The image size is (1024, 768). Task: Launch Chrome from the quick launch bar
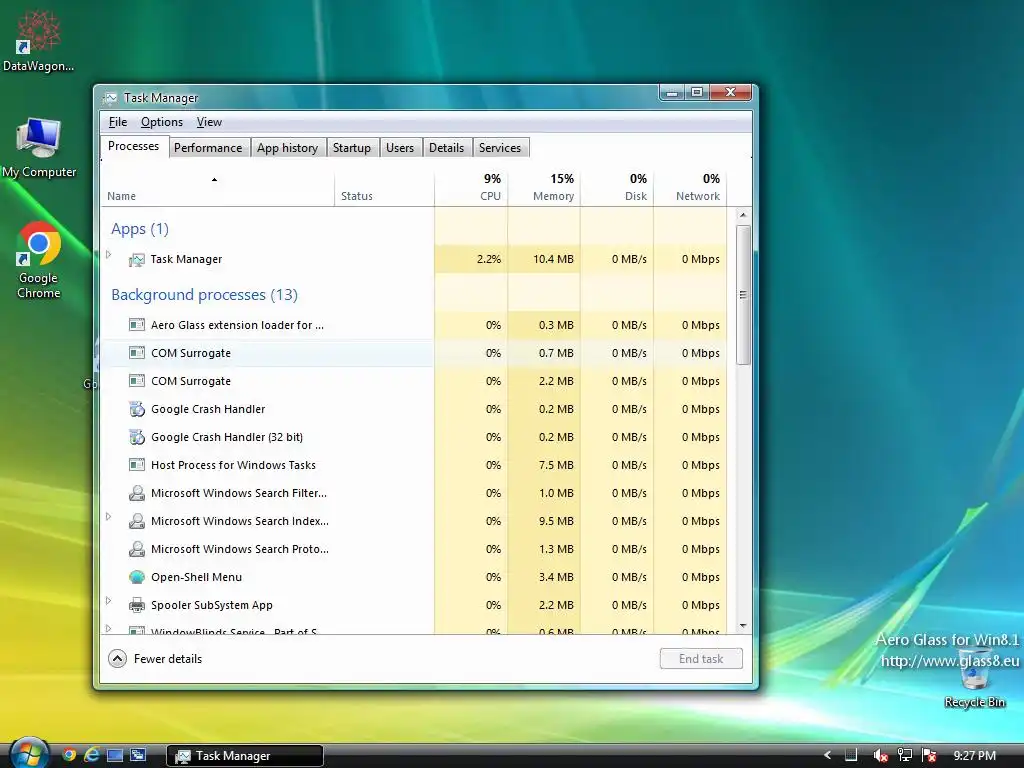(x=69, y=755)
